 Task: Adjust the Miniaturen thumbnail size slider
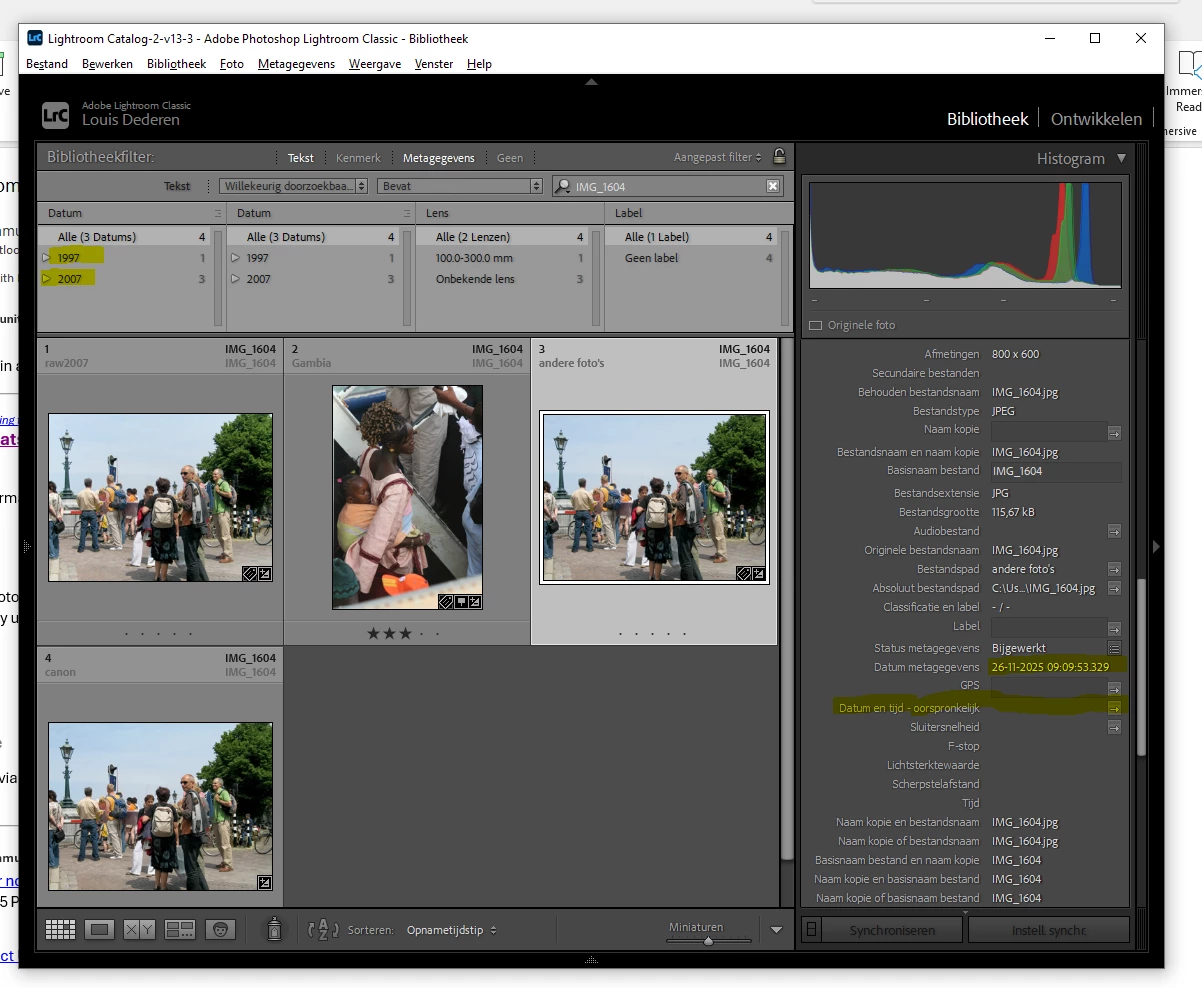(709, 941)
